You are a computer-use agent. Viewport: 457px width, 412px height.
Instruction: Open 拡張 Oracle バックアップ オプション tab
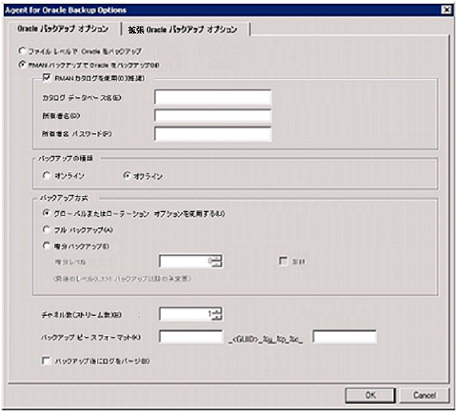click(183, 30)
